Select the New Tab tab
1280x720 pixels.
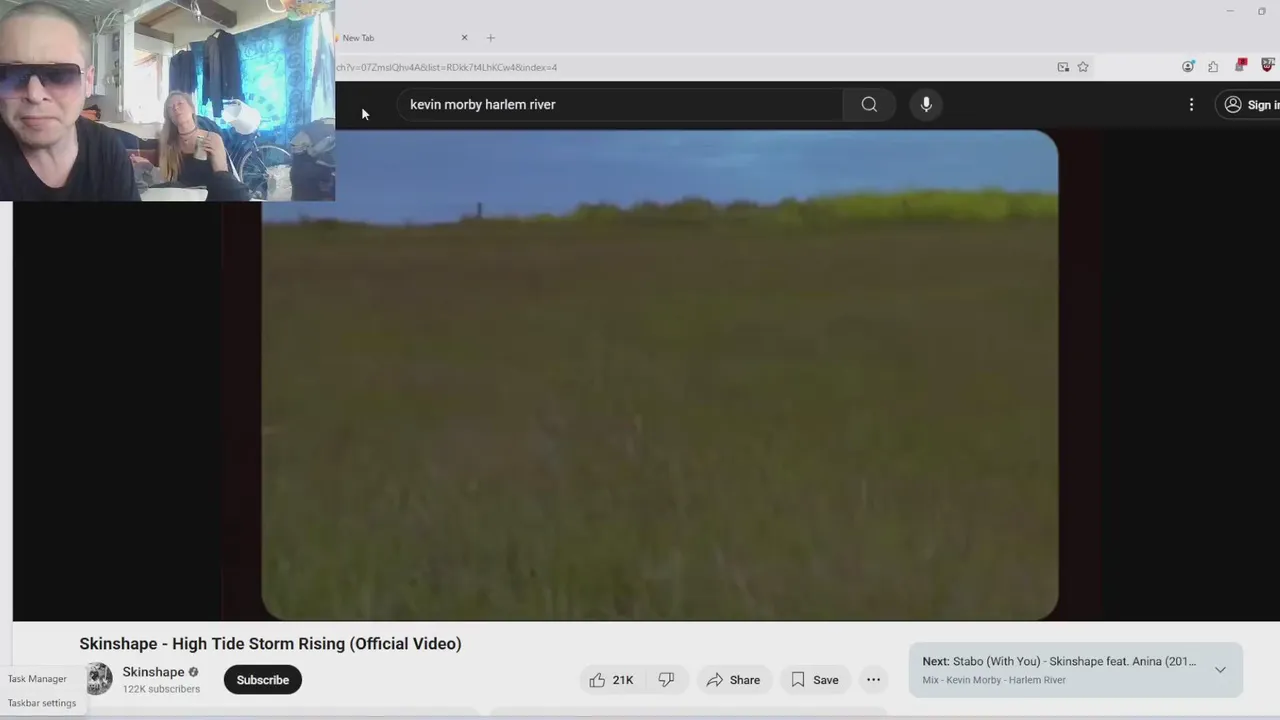pos(400,38)
